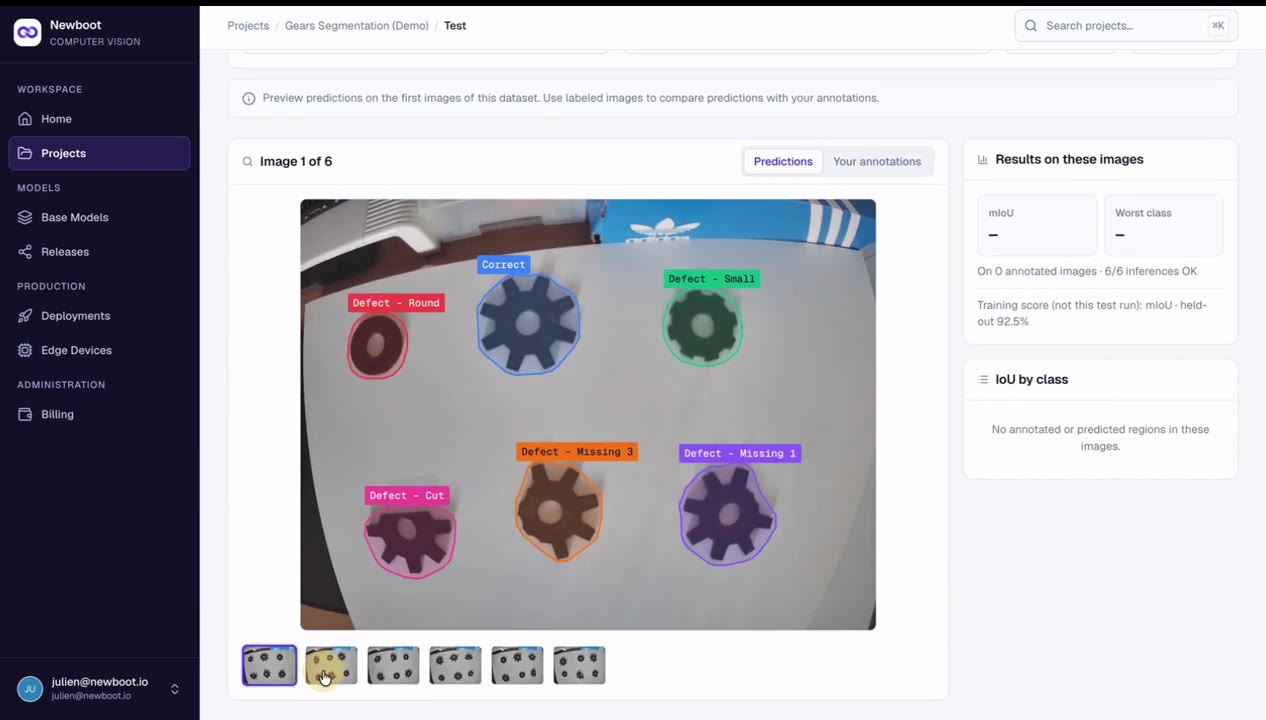Click the bar chart icon by Results
This screenshot has height=720, width=1266.
(983, 160)
